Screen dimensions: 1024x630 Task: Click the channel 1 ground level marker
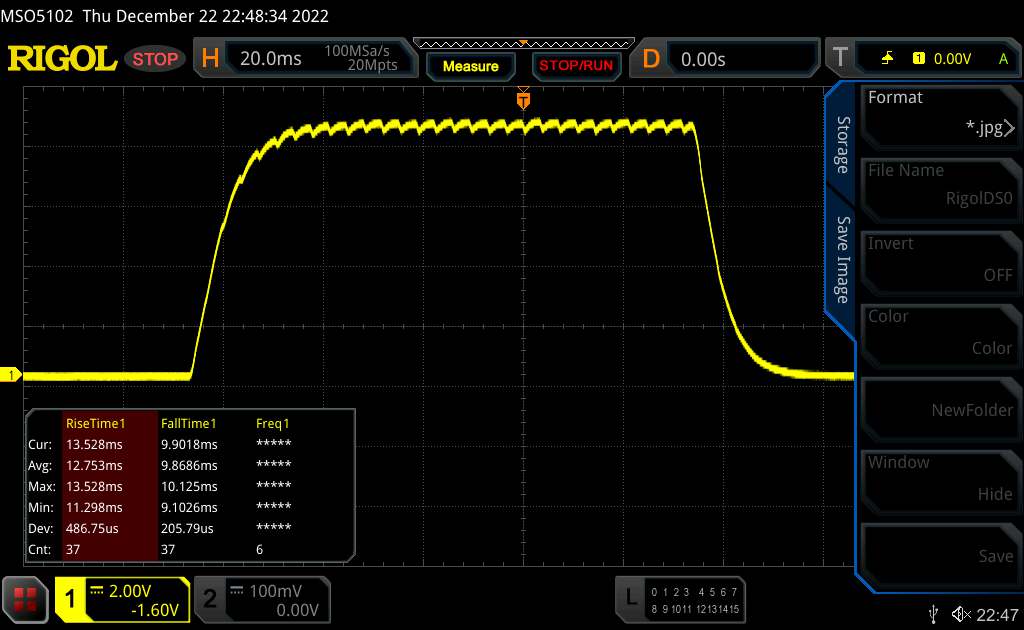[x=10, y=375]
